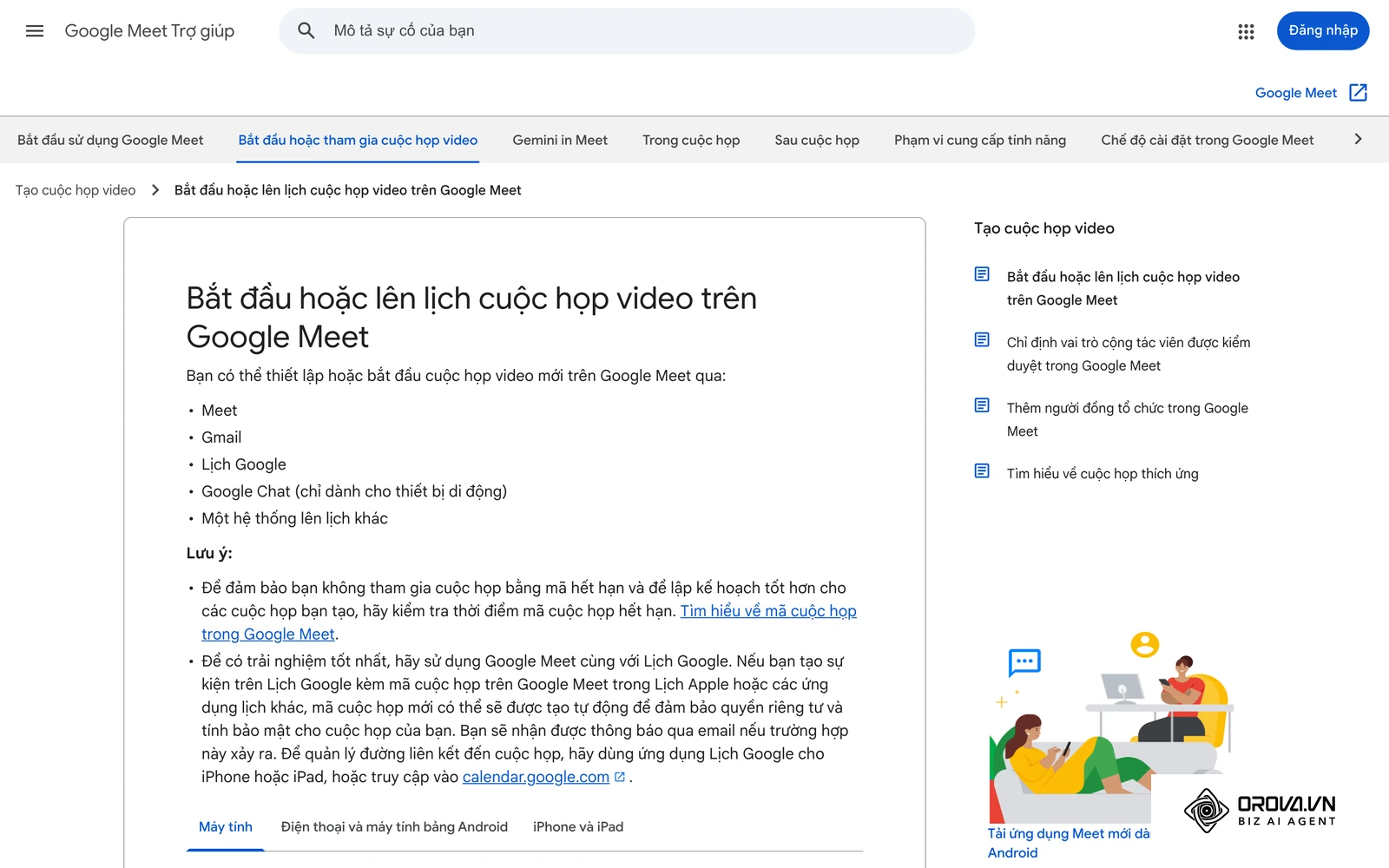
Task: Click the Google Meet external link icon
Action: 1359,93
